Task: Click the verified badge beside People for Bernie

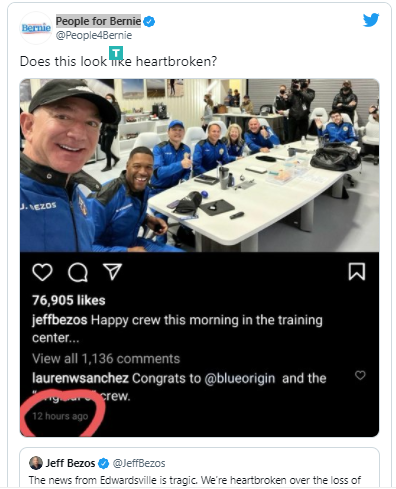Action: click(149, 22)
